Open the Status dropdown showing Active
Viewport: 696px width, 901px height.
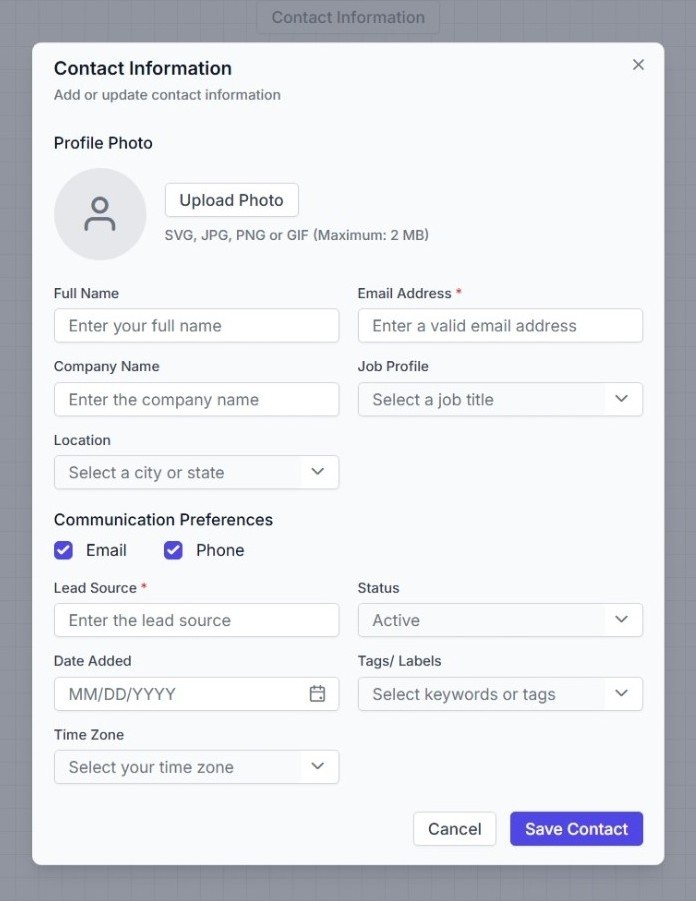499,620
